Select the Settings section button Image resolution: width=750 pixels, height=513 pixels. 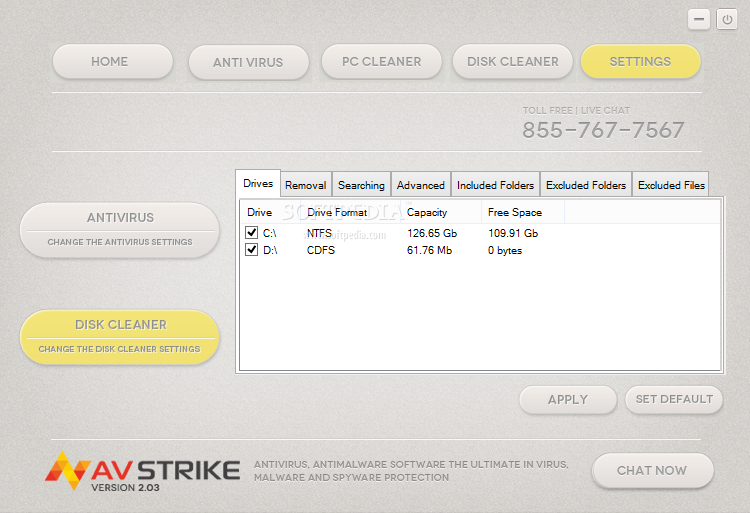(x=640, y=61)
